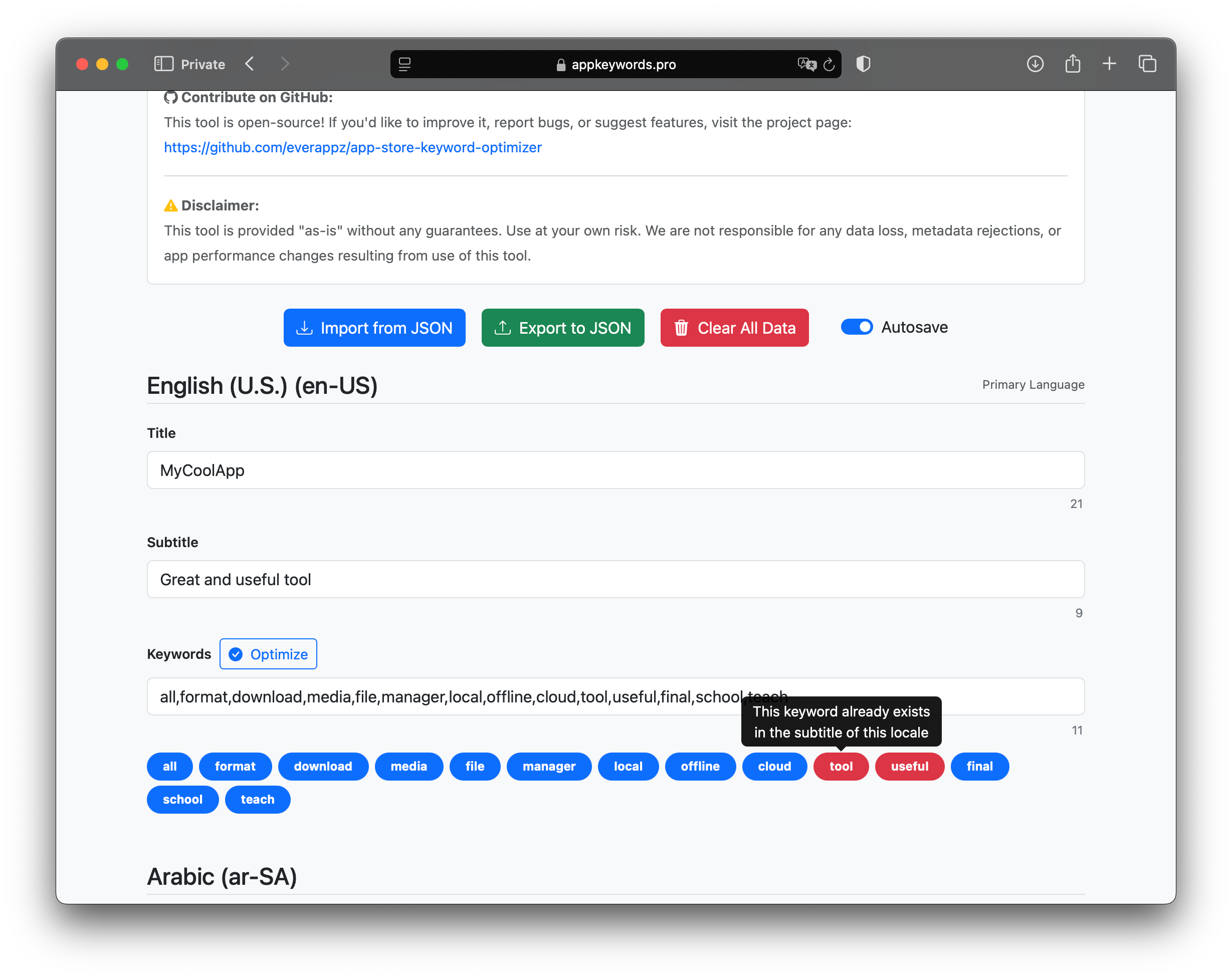
Task: Click in the Title input field
Action: 615,470
